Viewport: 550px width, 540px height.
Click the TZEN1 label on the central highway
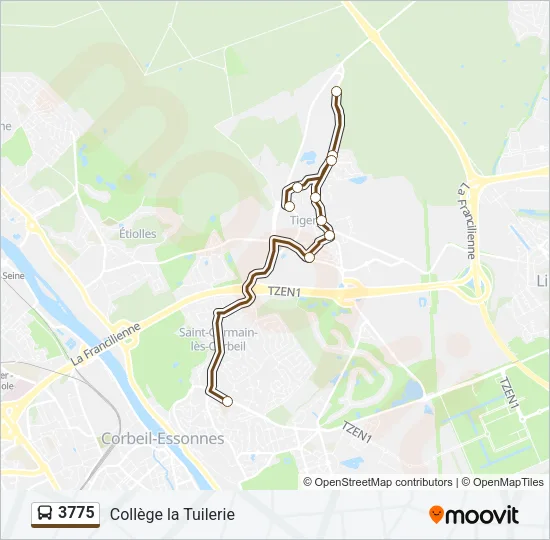click(x=284, y=291)
